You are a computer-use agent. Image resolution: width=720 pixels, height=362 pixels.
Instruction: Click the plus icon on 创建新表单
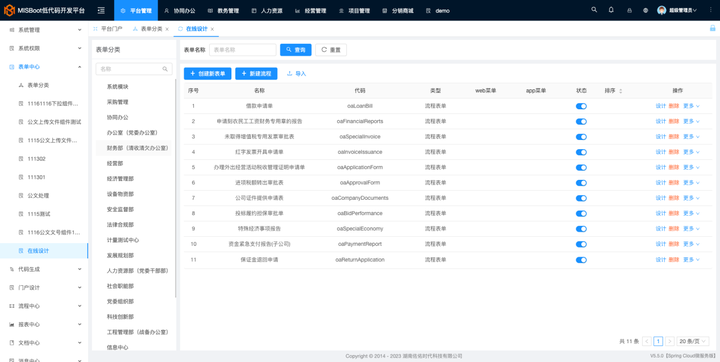point(193,74)
